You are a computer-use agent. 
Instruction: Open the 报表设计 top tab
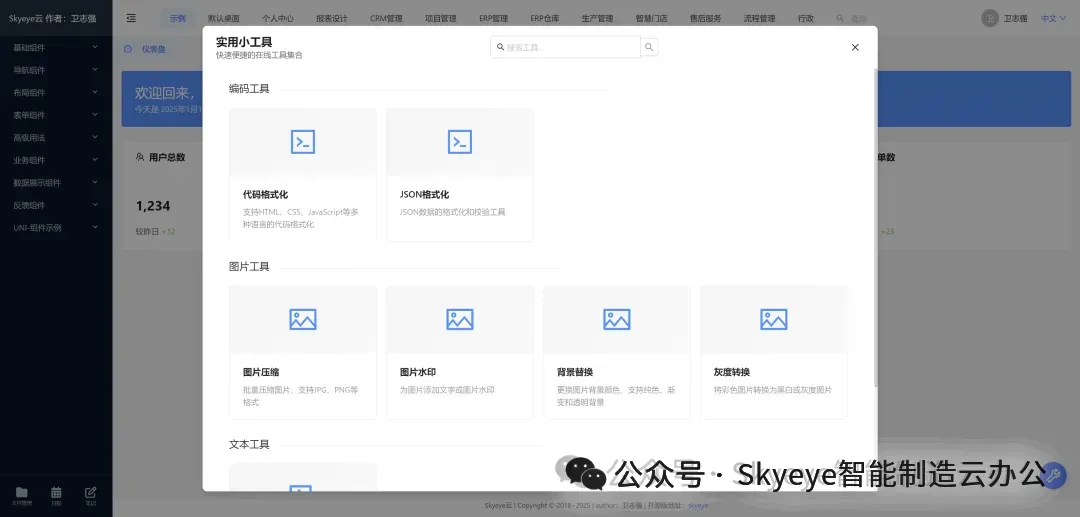(x=332, y=19)
